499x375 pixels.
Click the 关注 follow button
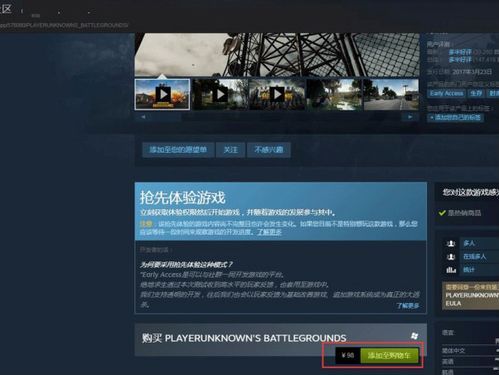(x=230, y=150)
